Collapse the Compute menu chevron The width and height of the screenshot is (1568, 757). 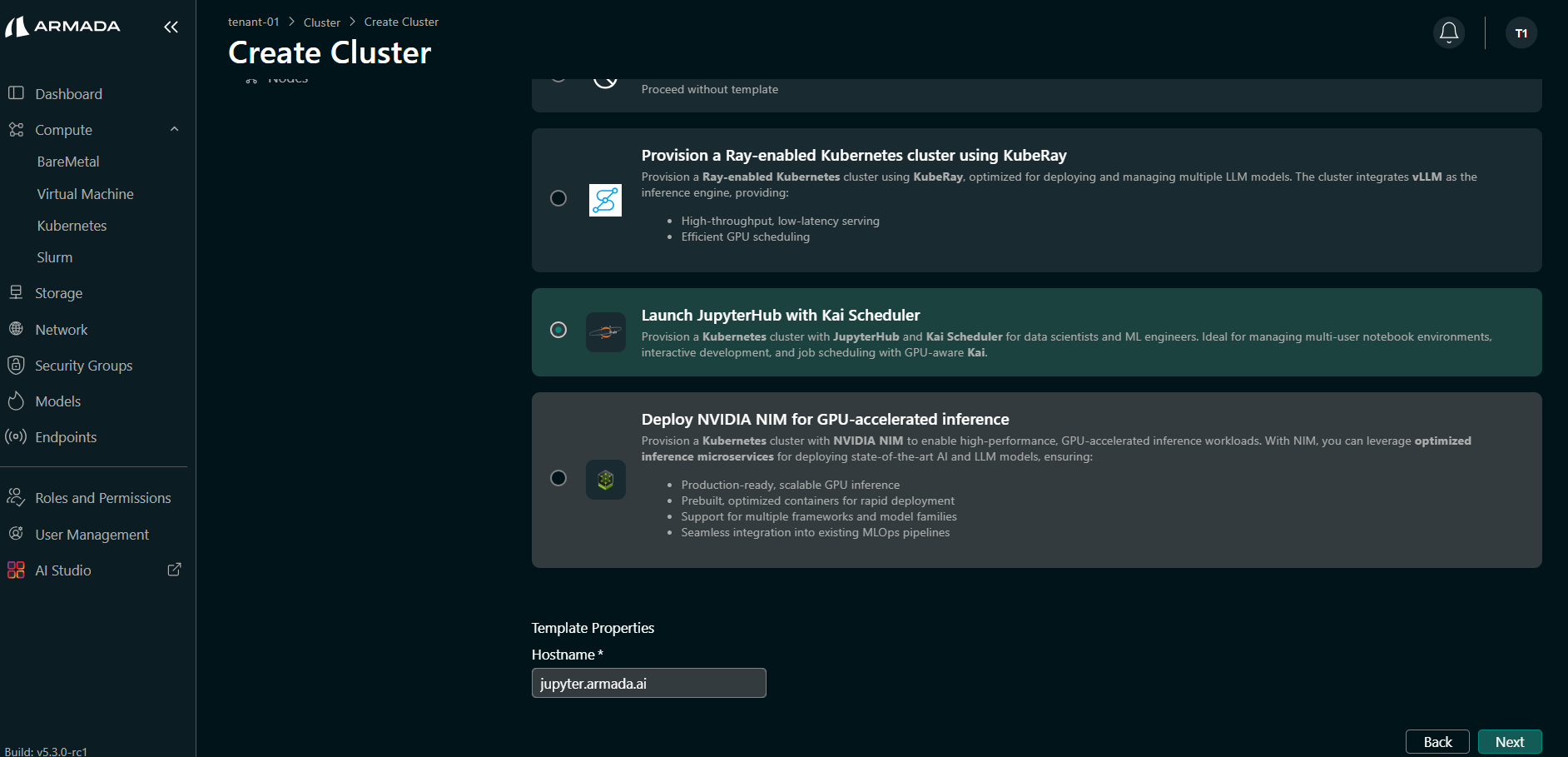tap(174, 129)
